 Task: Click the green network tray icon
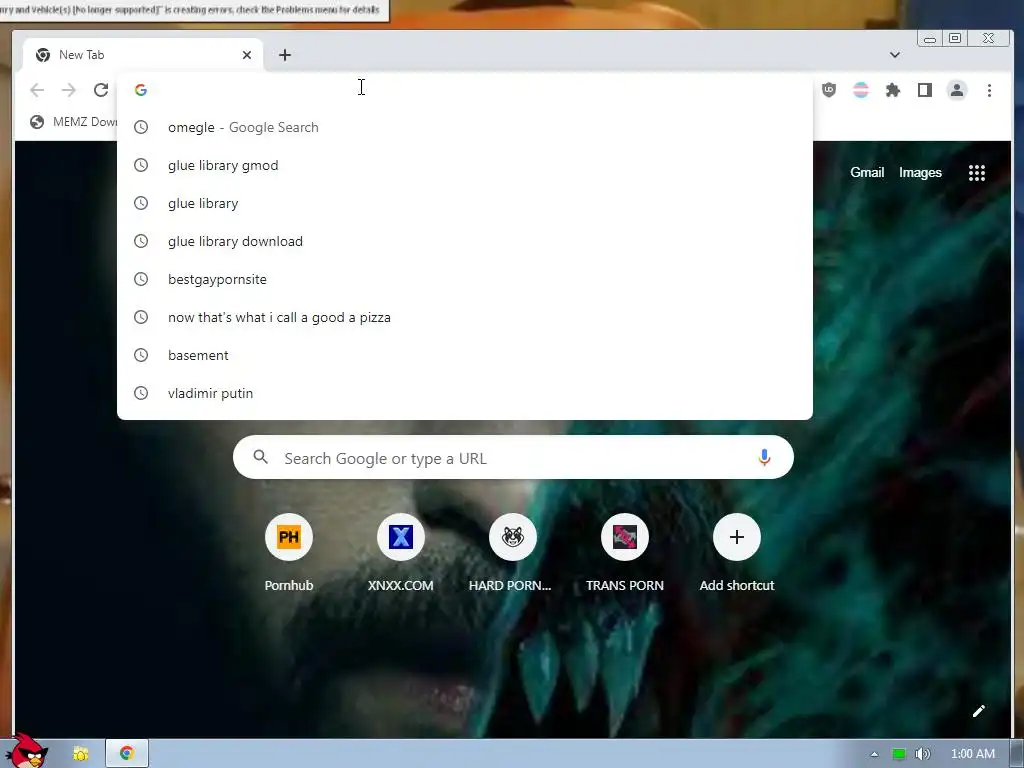pyautogui.click(x=899, y=754)
